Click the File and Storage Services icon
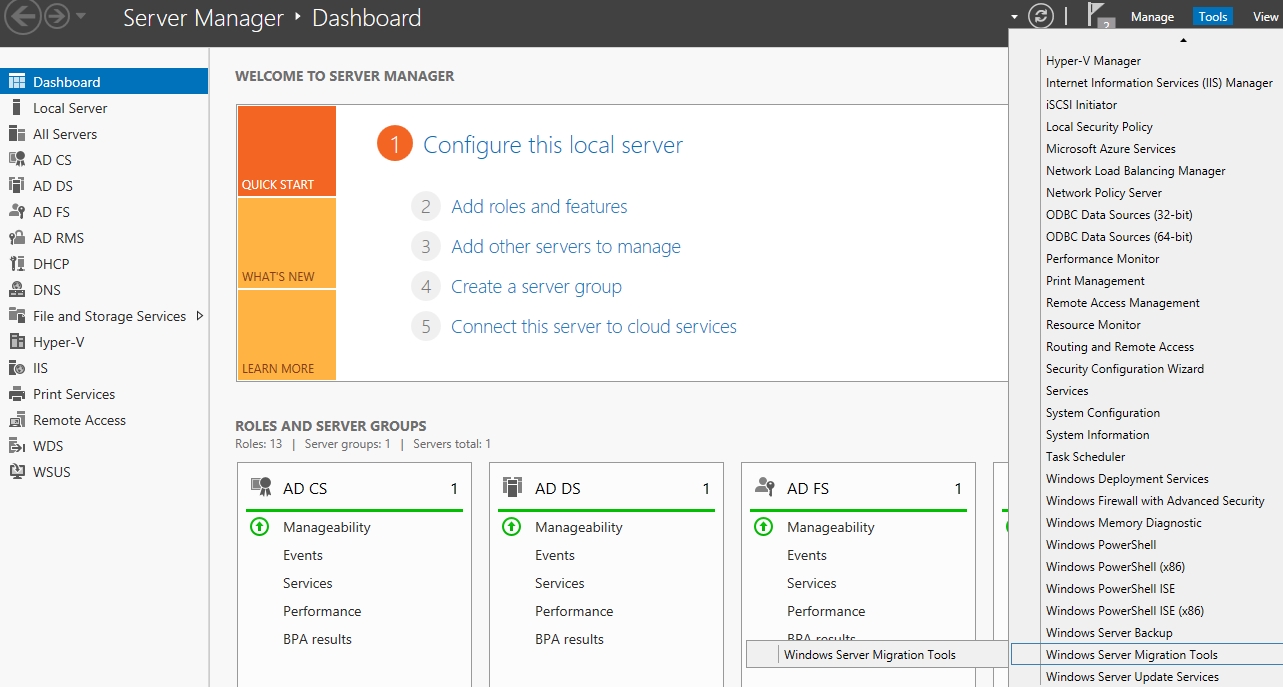Screen dimensions: 1283x687 coord(16,316)
